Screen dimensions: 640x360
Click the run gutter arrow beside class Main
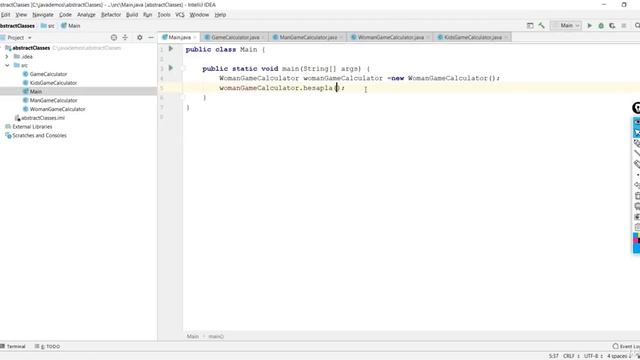click(x=171, y=49)
